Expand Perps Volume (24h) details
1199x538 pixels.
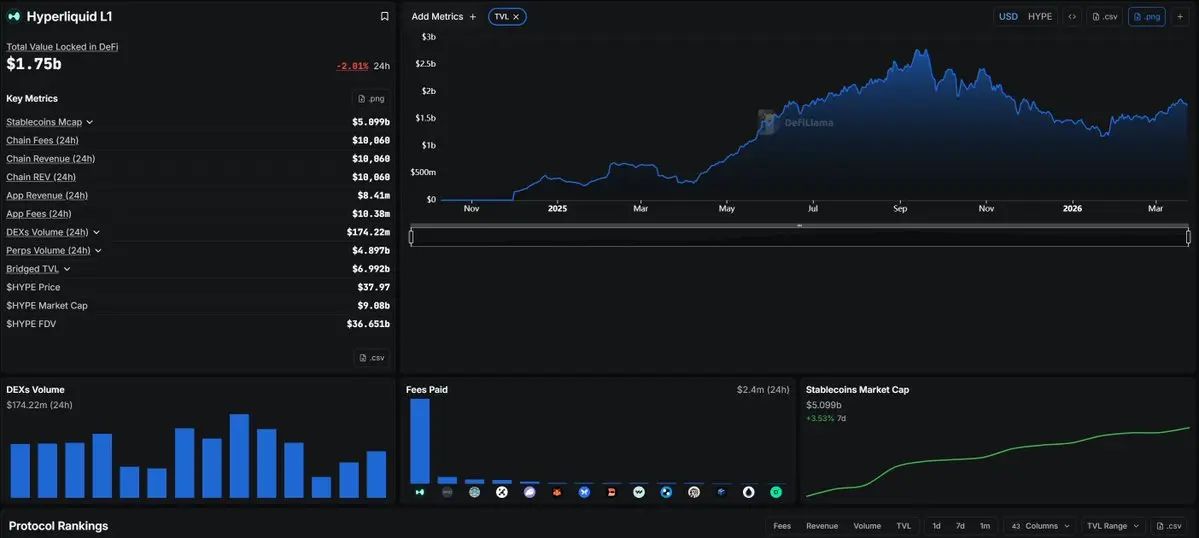(x=98, y=251)
